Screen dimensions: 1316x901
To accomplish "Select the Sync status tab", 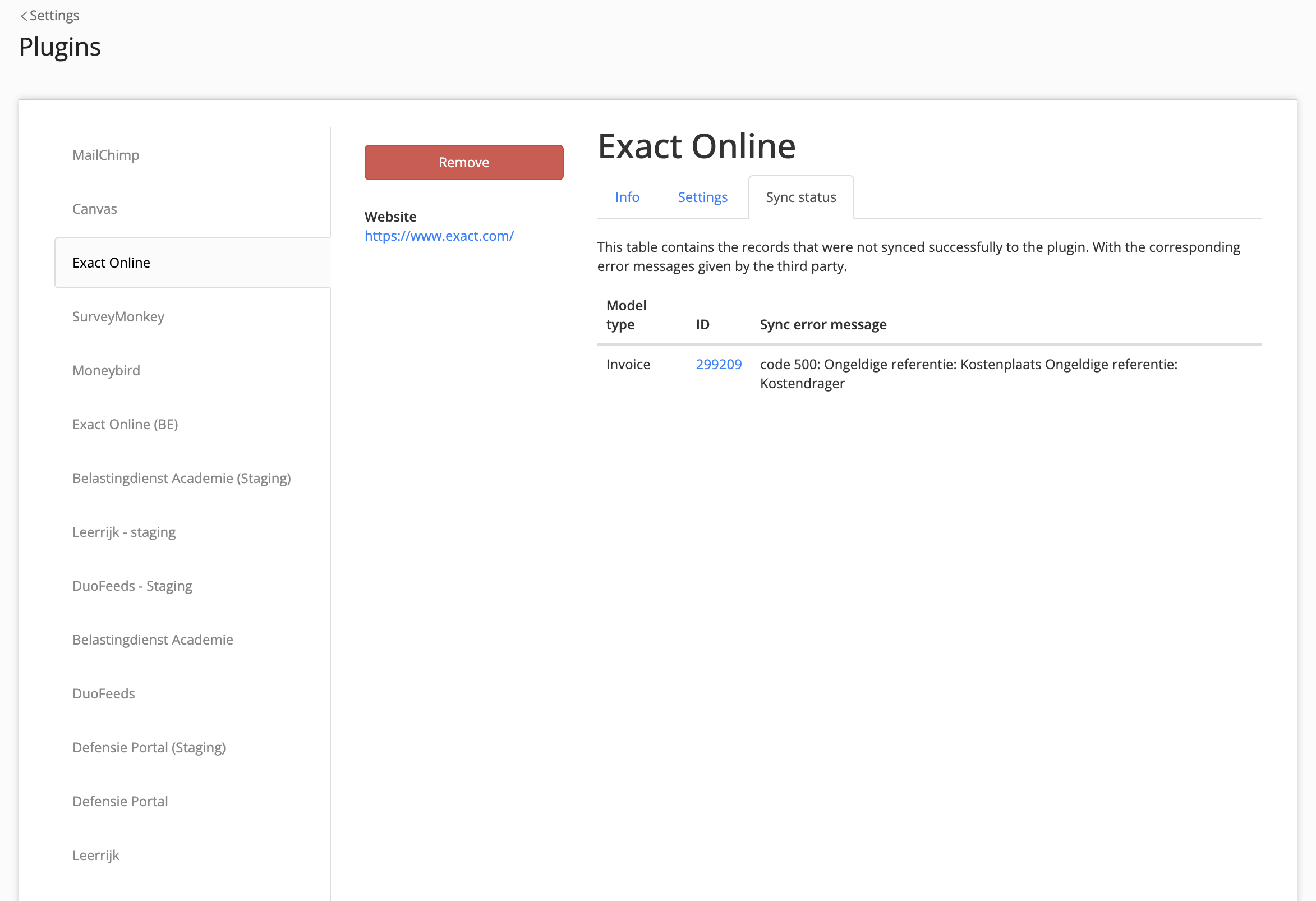I will [800, 197].
